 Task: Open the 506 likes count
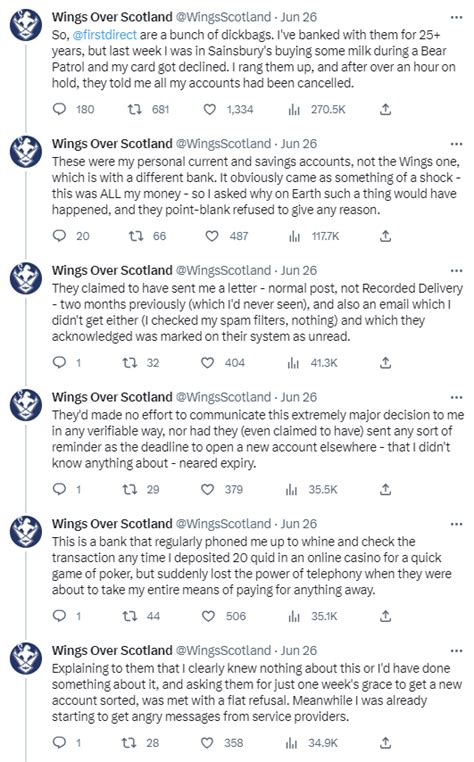(236, 616)
